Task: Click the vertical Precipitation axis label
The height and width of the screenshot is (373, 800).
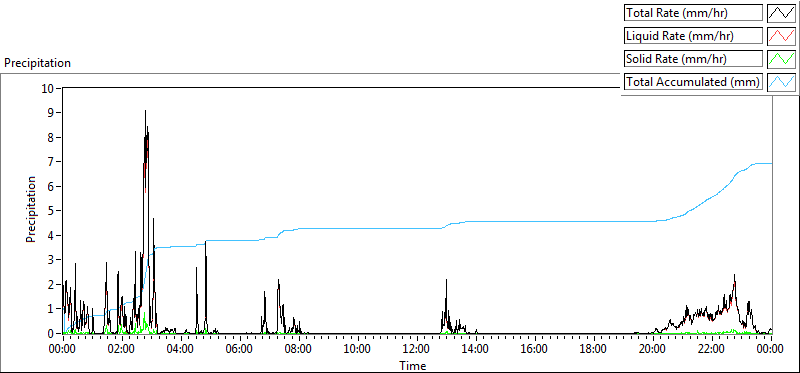Action: tap(31, 209)
